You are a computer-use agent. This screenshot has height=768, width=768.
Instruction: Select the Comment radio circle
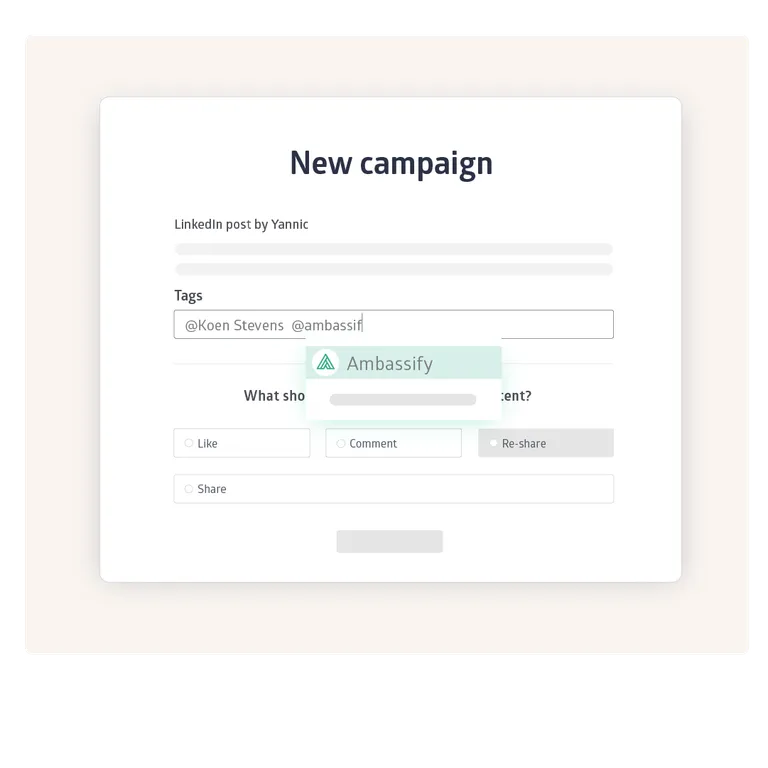pos(341,443)
